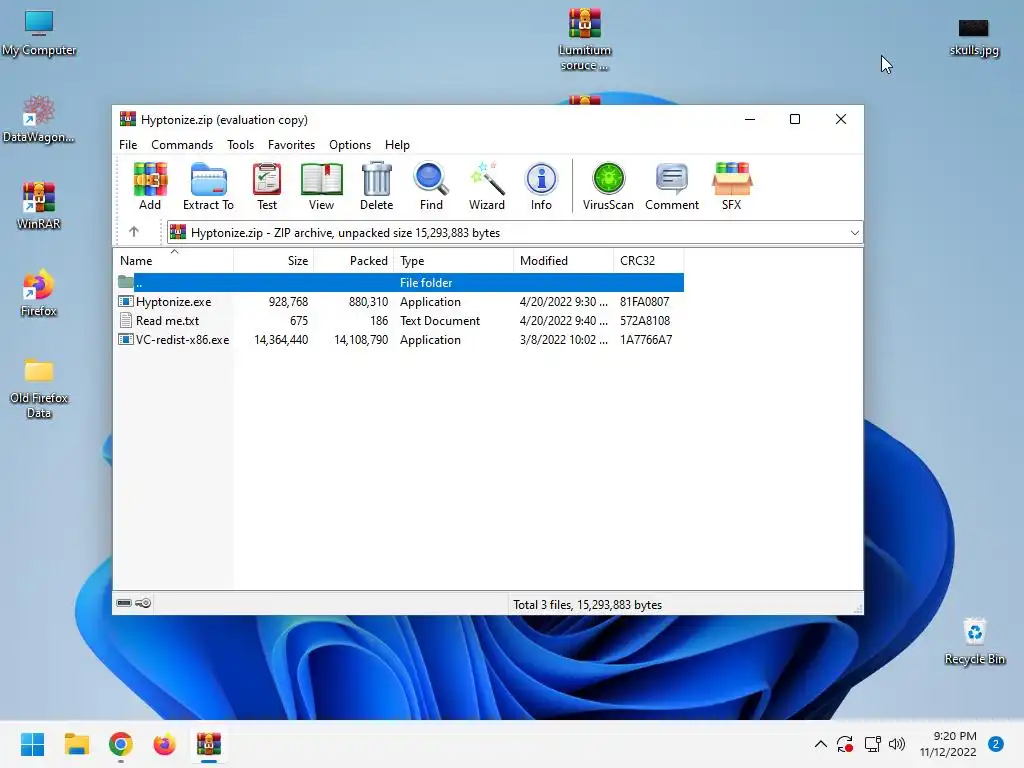Select the VC-redist-x86.exe file name
This screenshot has height=768, width=1024.
182,340
